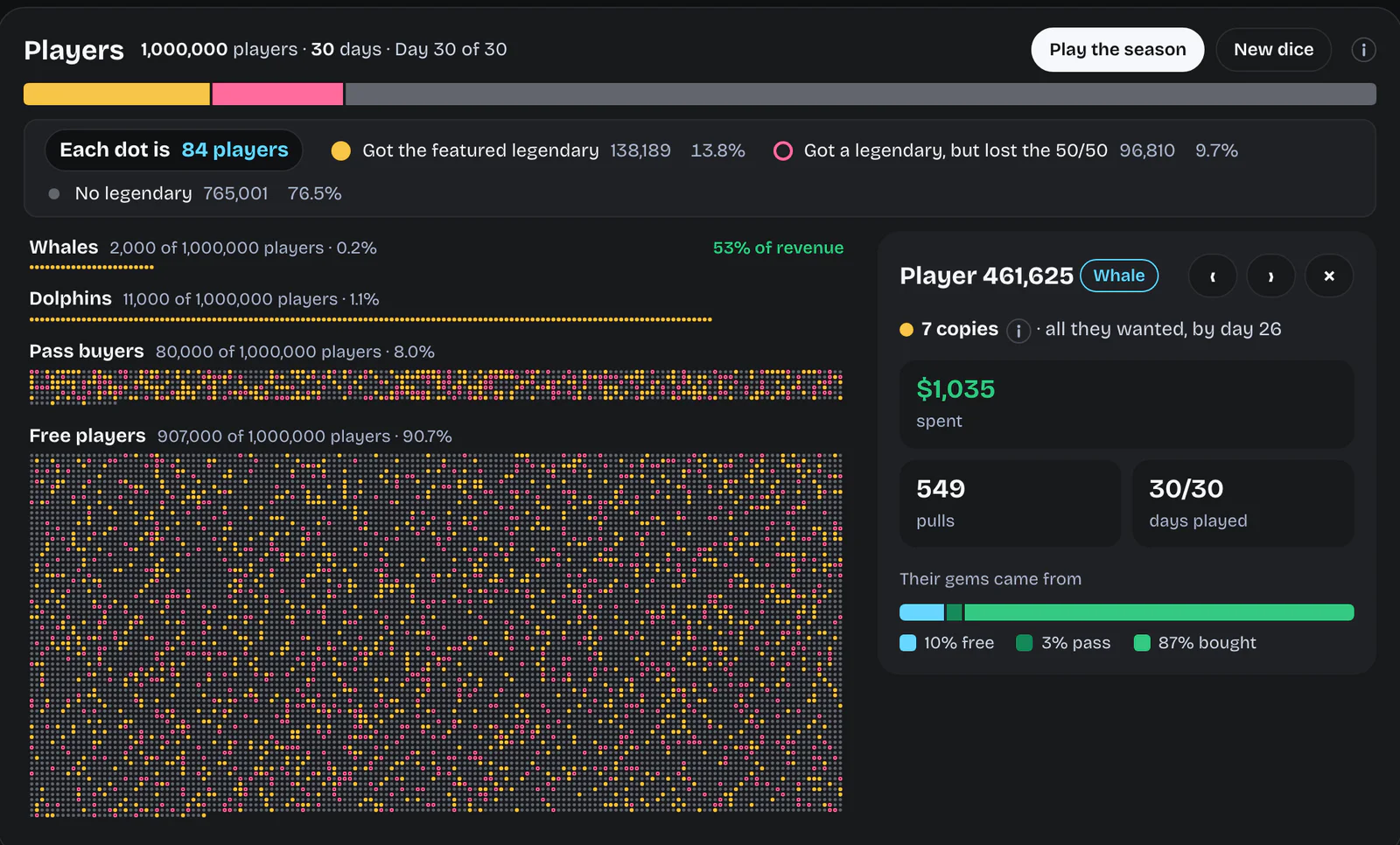Click the Free players row heading
Image resolution: width=1400 pixels, height=845 pixels.
point(87,436)
